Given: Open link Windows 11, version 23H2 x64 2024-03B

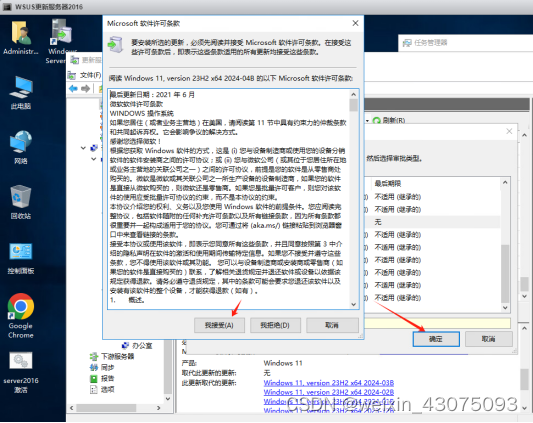Looking at the screenshot, I should [x=329, y=383].
